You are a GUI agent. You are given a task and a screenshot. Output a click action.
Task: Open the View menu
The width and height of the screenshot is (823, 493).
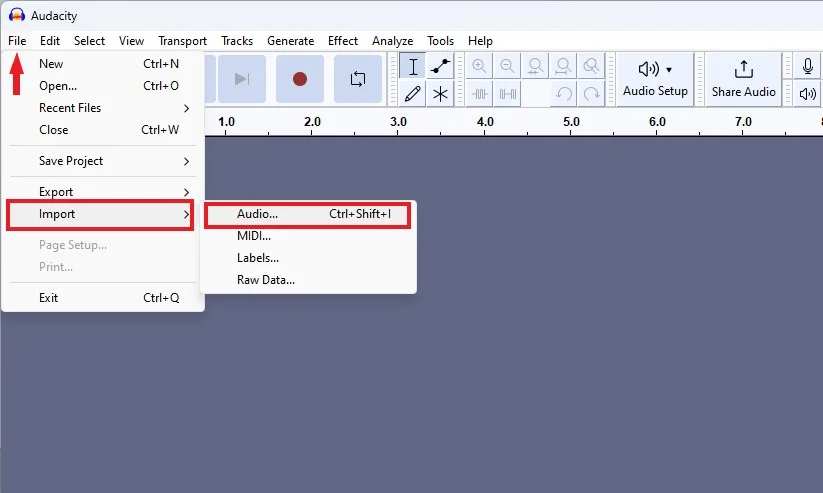[131, 40]
